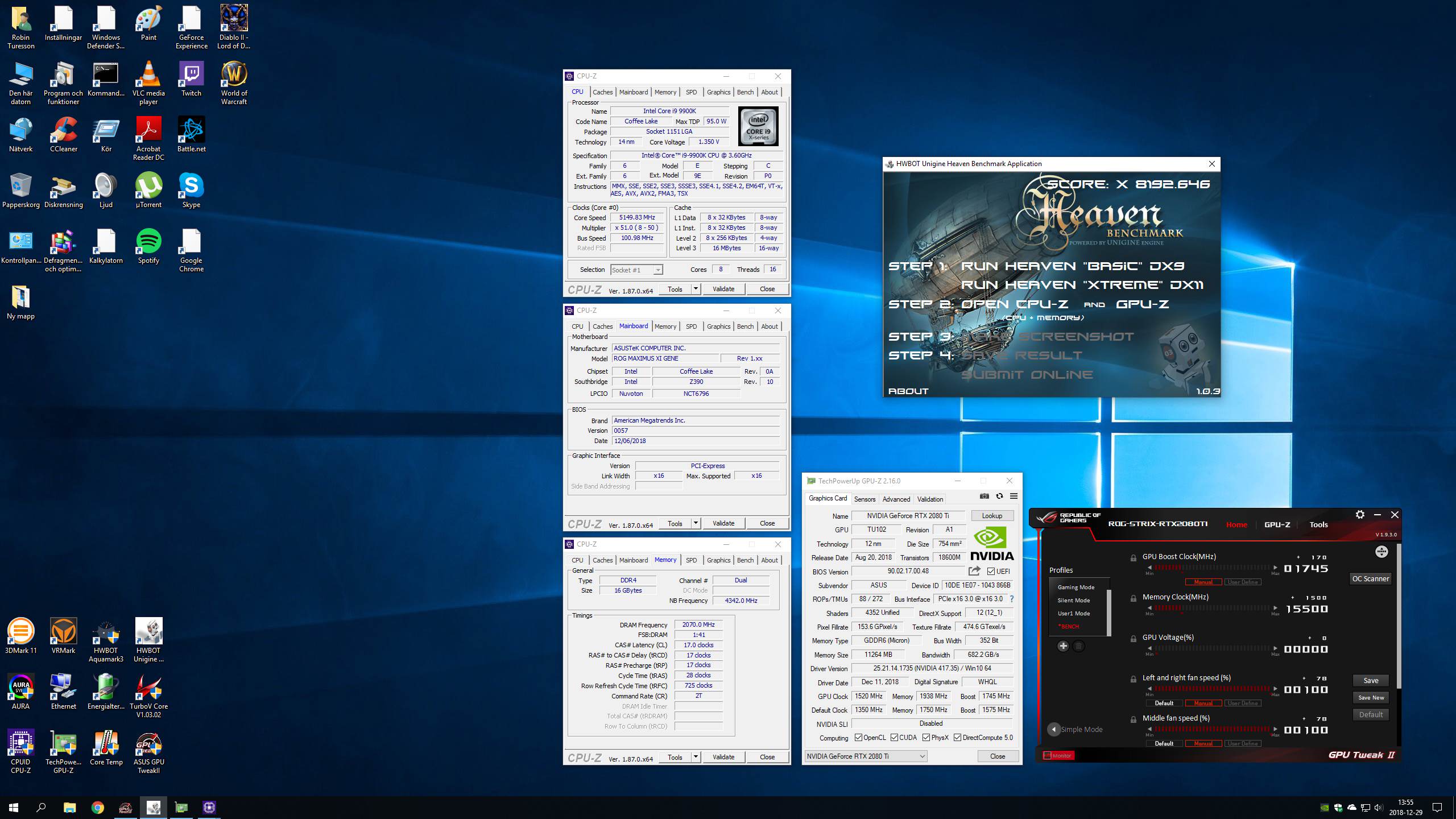Click the OC Scanner button
Viewport: 1456px width, 819px height.
1371,578
